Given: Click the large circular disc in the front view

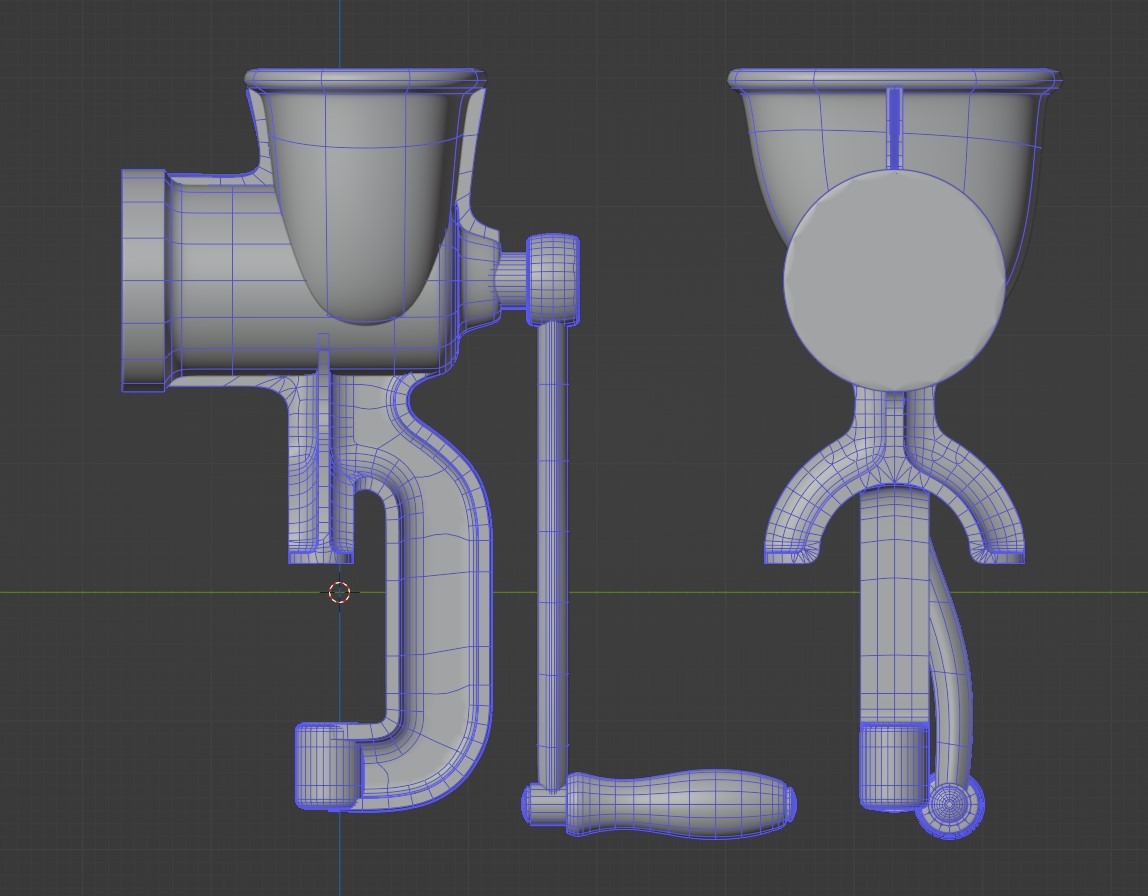Looking at the screenshot, I should (x=893, y=280).
